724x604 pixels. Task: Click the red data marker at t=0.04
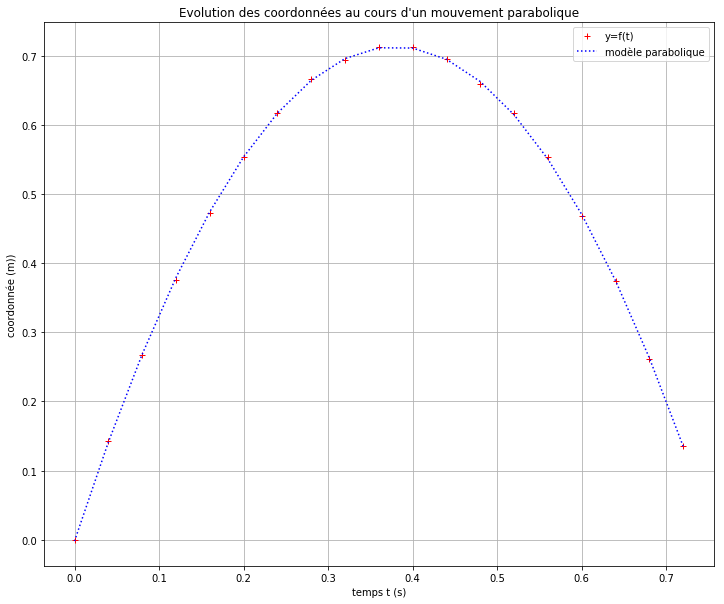point(109,441)
